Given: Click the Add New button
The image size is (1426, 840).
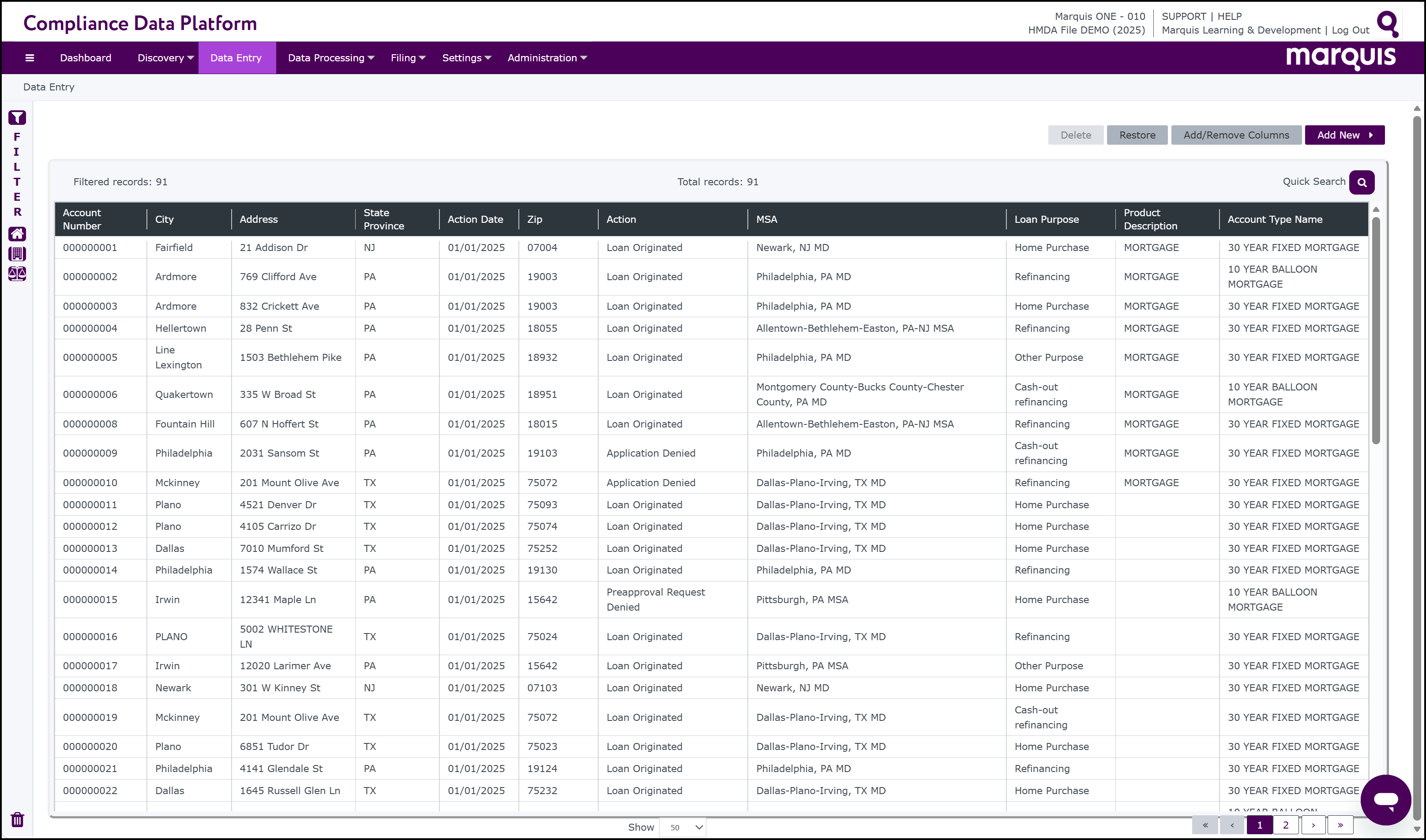Looking at the screenshot, I should tap(1344, 135).
